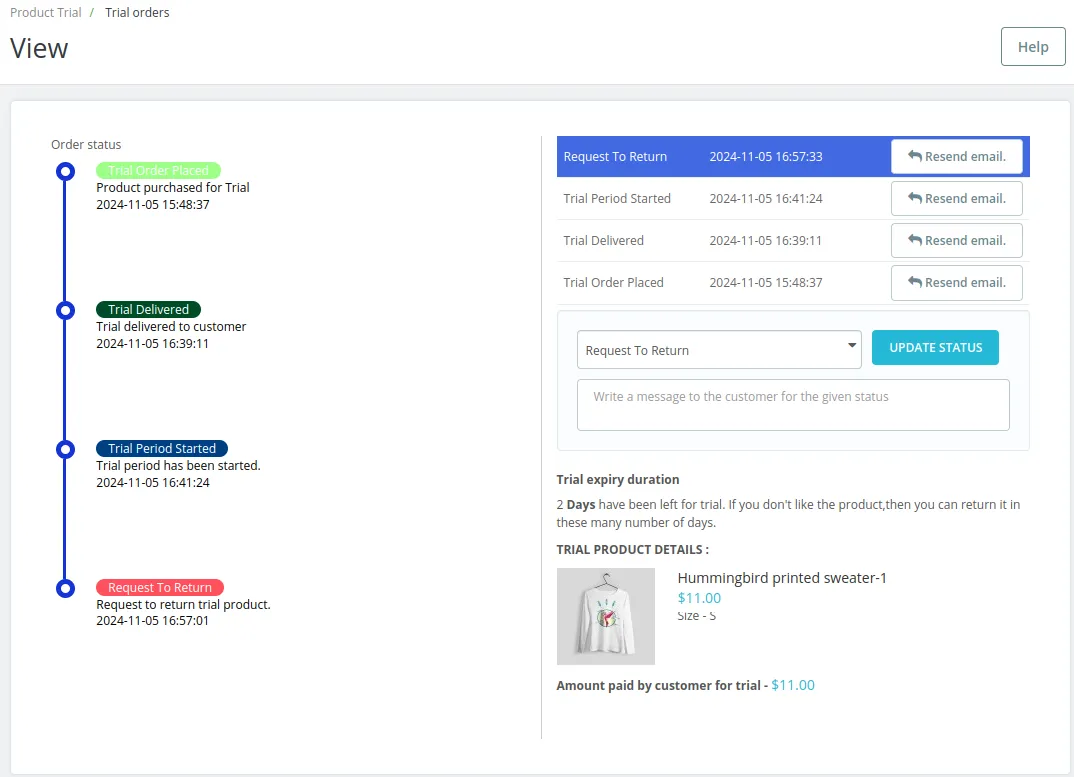The width and height of the screenshot is (1074, 777).
Task: Click the UPDATE STATUS button
Action: [935, 347]
